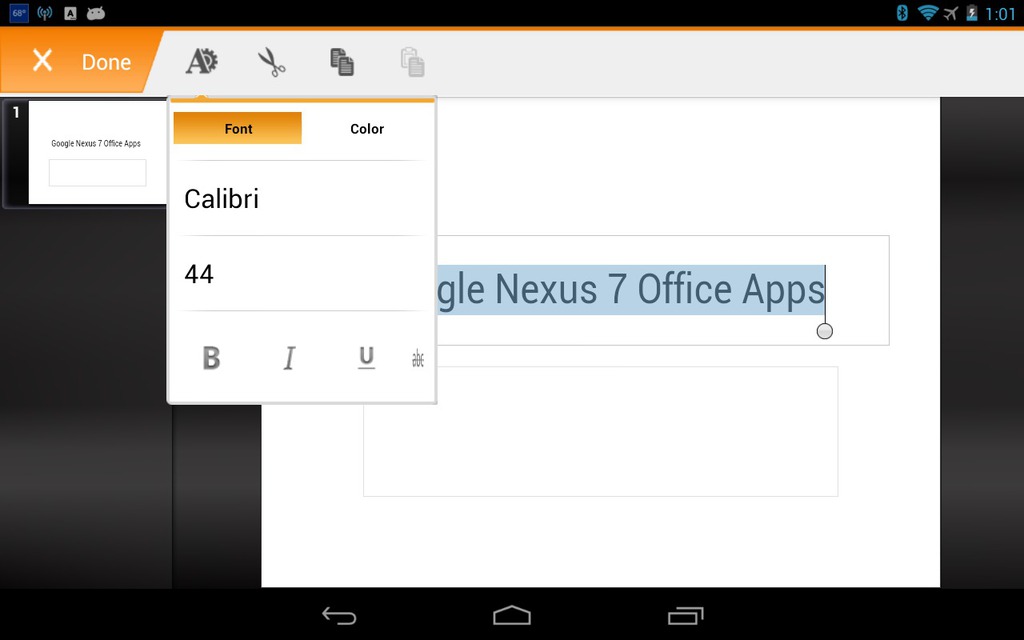Tap the Wi-Fi status icon
1024x640 pixels.
point(927,12)
